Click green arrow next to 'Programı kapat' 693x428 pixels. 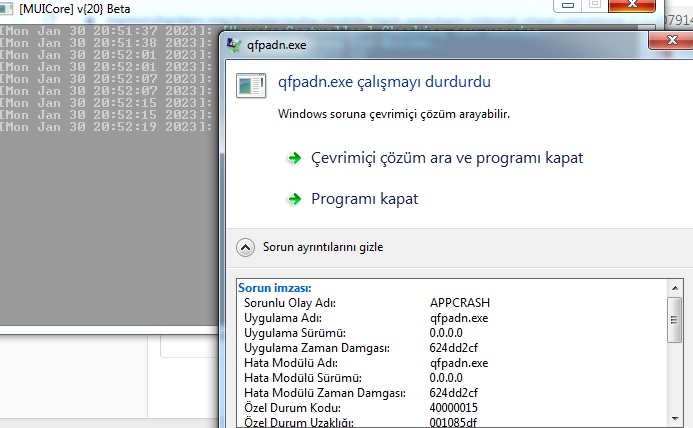294,199
